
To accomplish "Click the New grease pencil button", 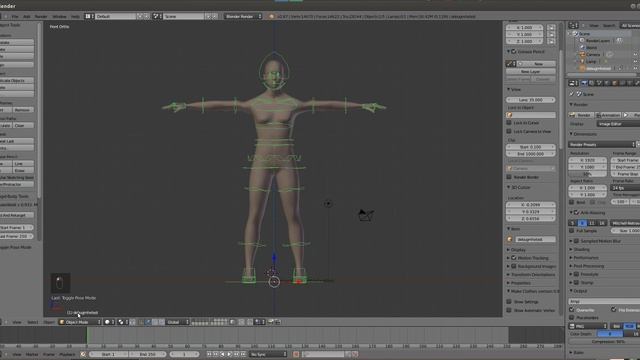I will pyautogui.click(x=536, y=64).
